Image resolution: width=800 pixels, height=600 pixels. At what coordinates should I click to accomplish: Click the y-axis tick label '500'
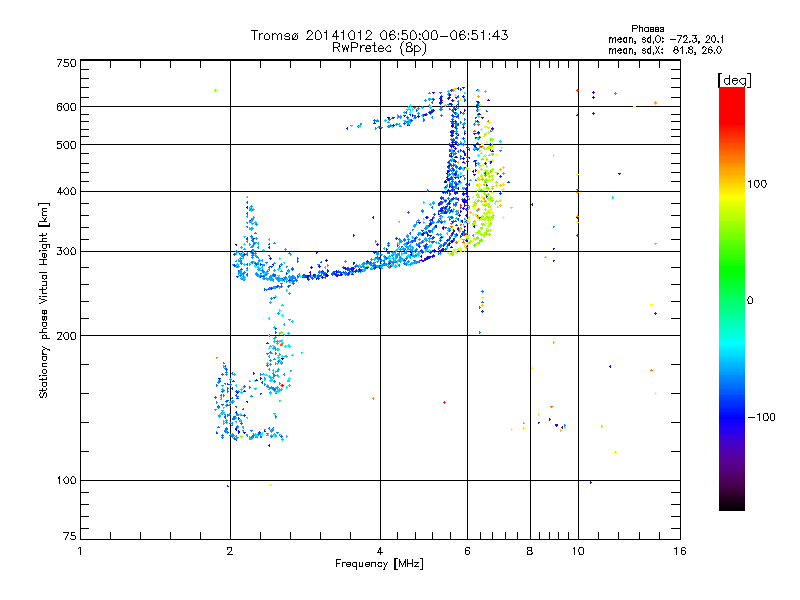pyautogui.click(x=66, y=145)
